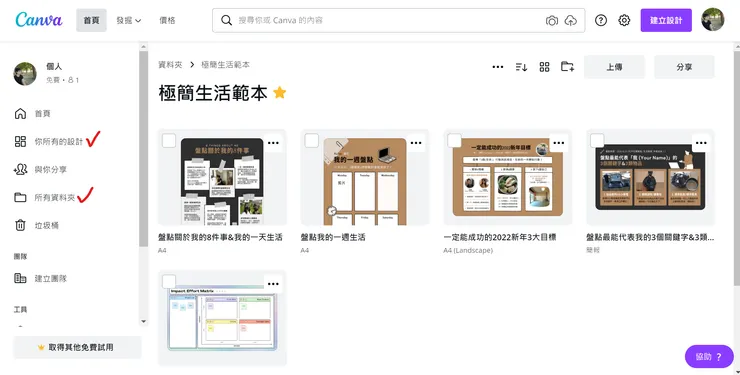Screen dimensions: 740x375
Task: Click title 盤點關於我的8件事&我的一天生活
Action: (220, 237)
